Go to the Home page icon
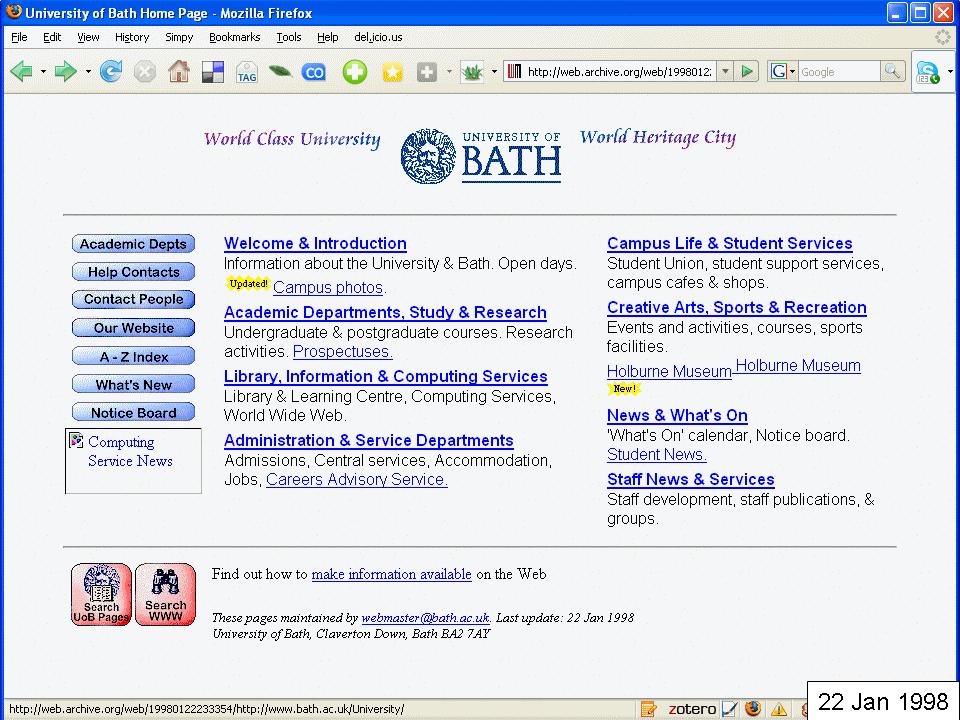 pos(179,72)
